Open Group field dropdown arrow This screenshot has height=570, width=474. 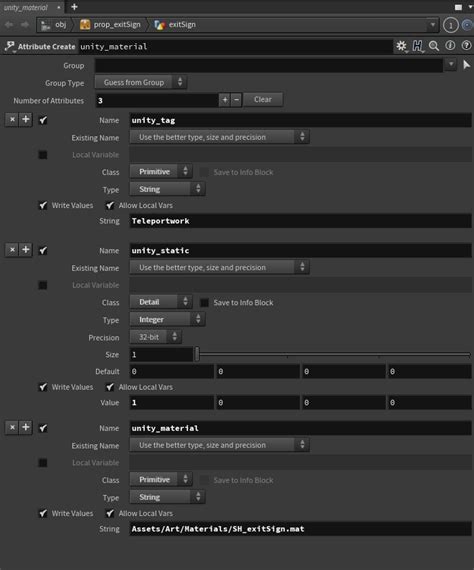(x=451, y=65)
